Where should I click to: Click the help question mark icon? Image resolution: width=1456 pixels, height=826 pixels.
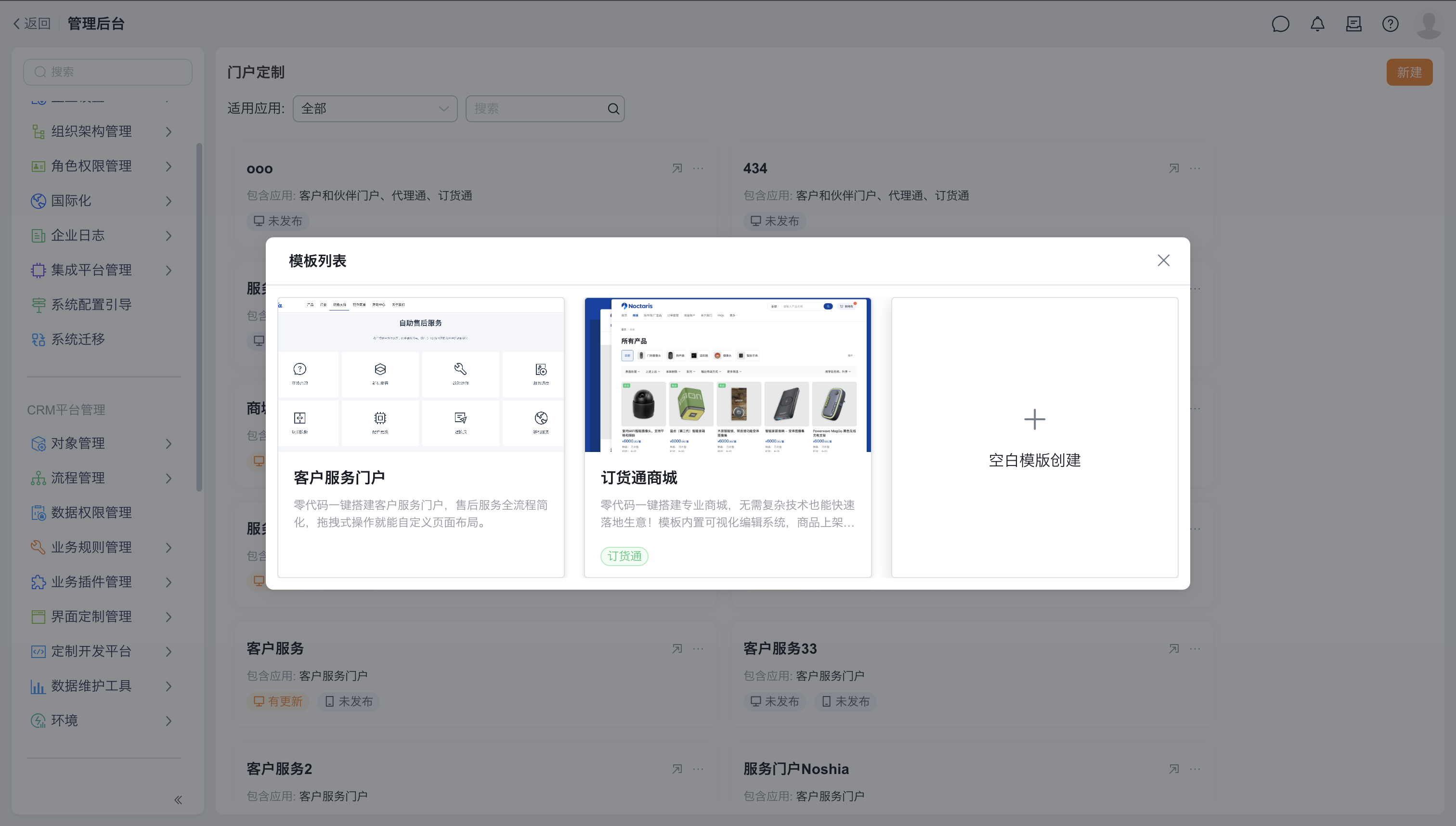1390,24
